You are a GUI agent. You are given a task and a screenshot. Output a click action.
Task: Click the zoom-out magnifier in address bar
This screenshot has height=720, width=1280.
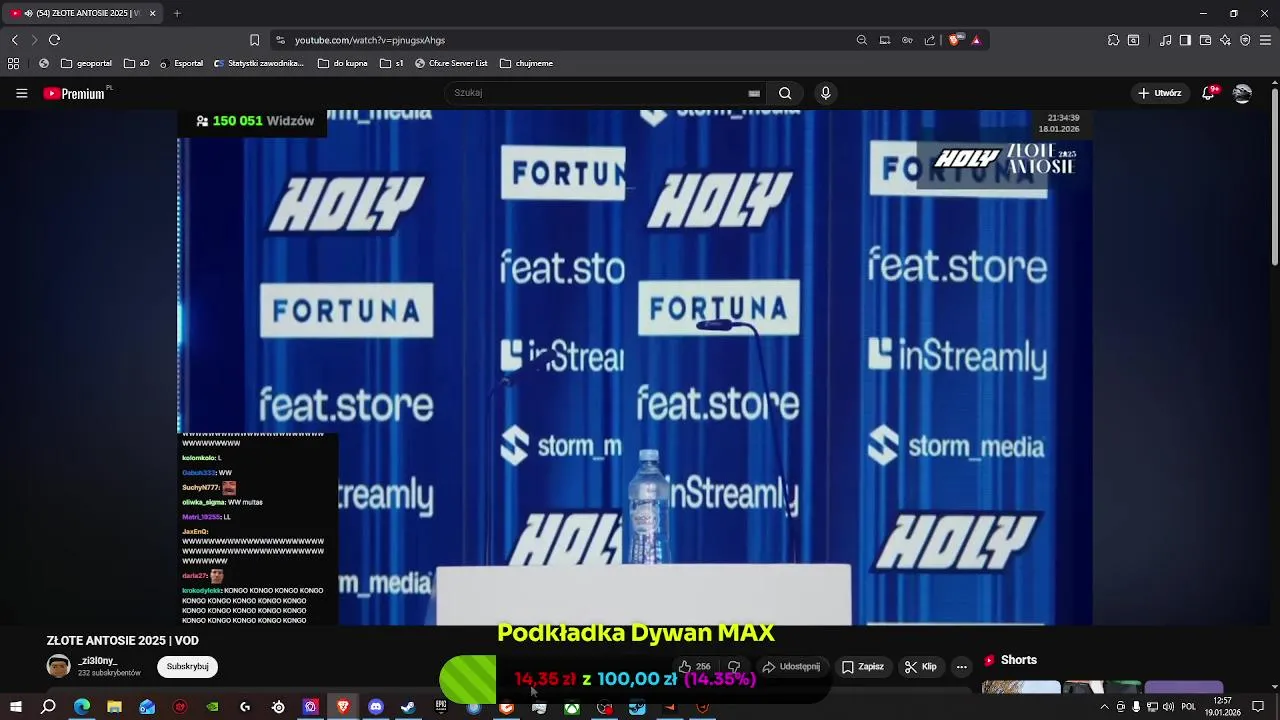pos(861,40)
